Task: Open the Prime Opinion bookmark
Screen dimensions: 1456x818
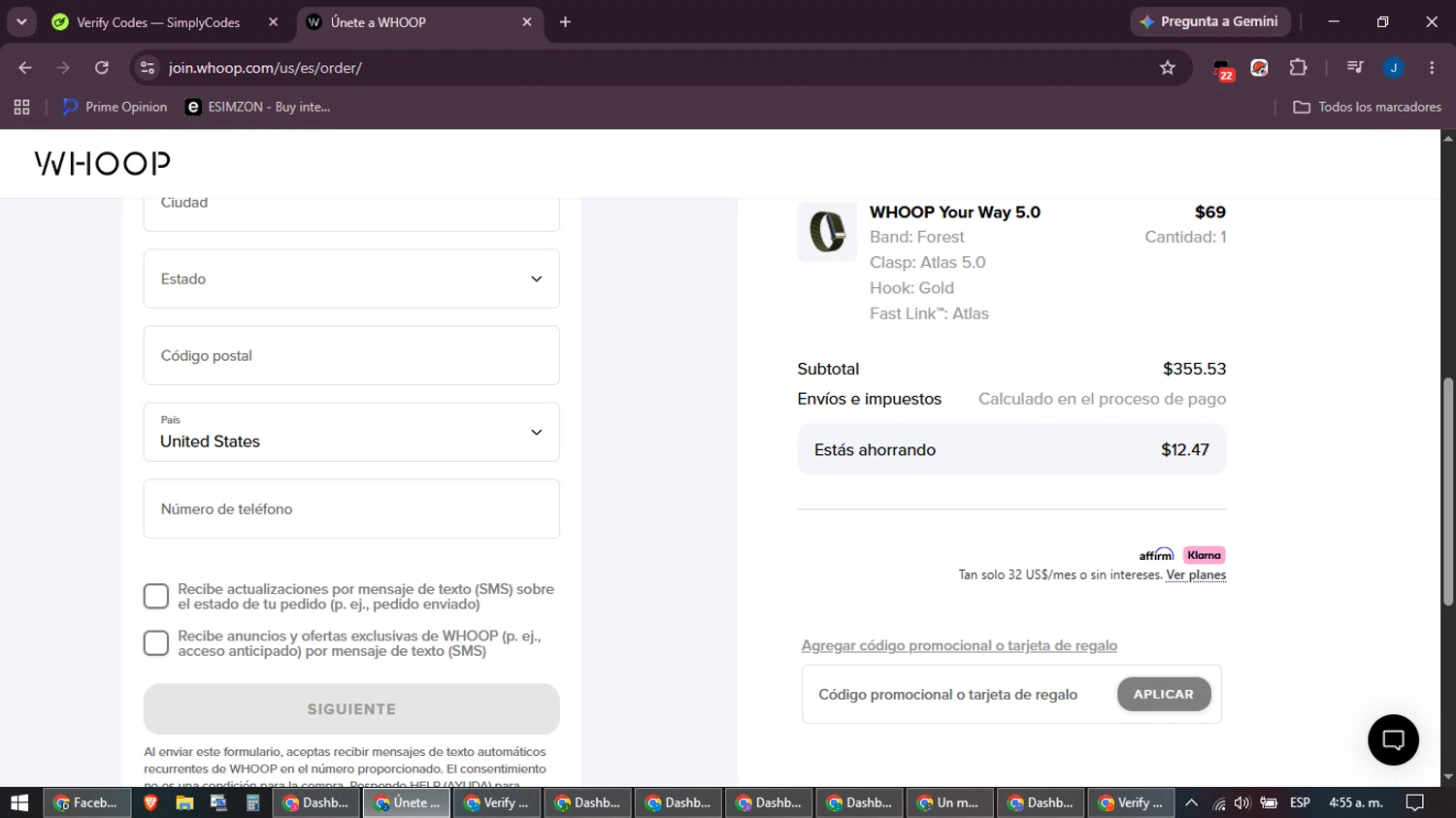Action: point(115,107)
